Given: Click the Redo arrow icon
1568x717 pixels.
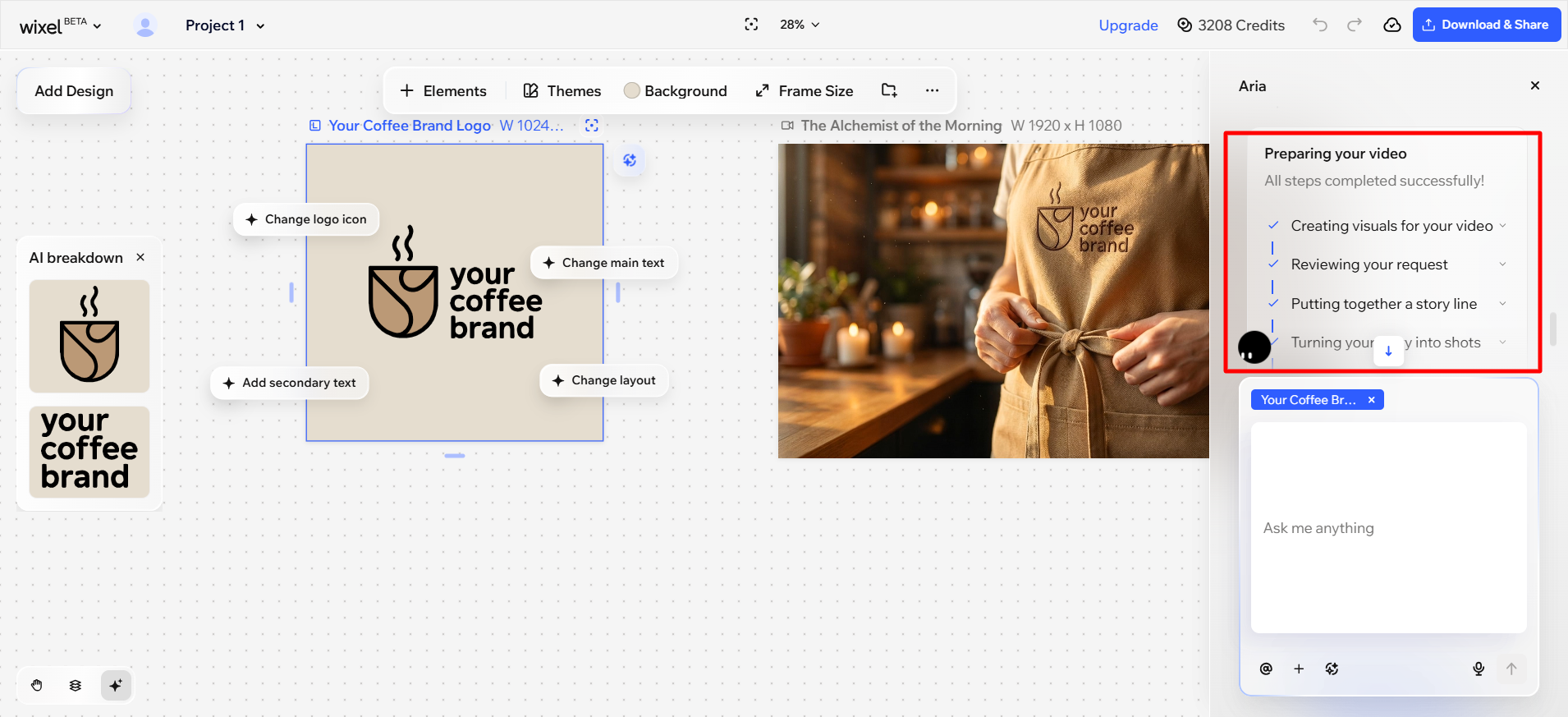Looking at the screenshot, I should 1355,25.
